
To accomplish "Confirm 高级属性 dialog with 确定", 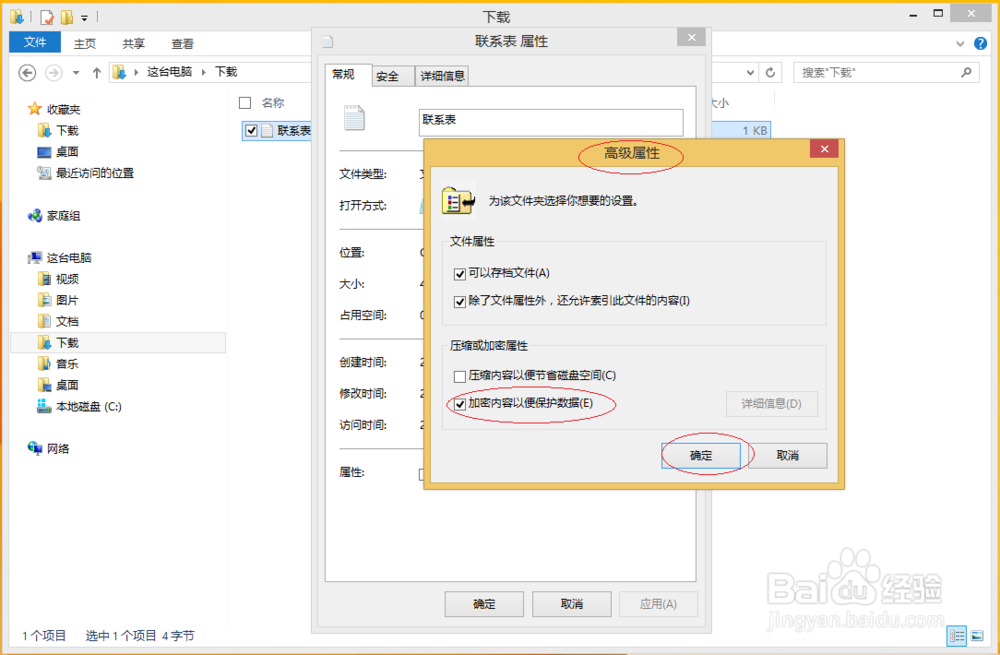I will tap(701, 455).
